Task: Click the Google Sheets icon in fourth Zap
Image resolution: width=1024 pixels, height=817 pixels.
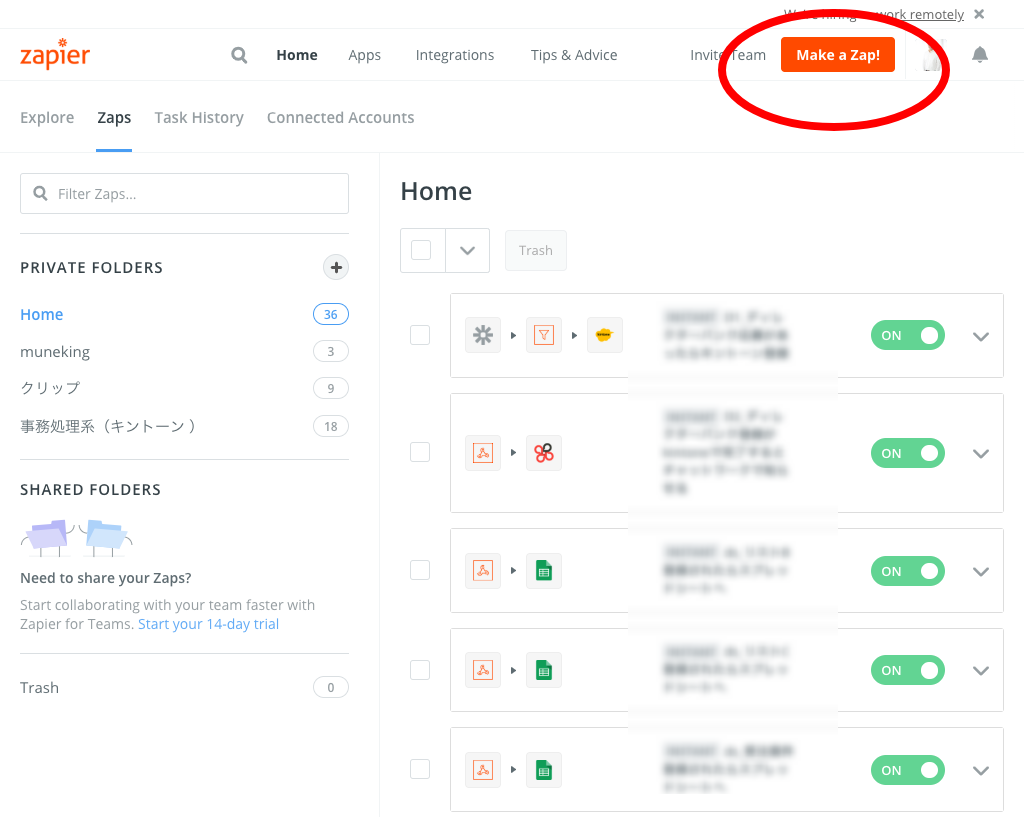Action: pyautogui.click(x=543, y=670)
